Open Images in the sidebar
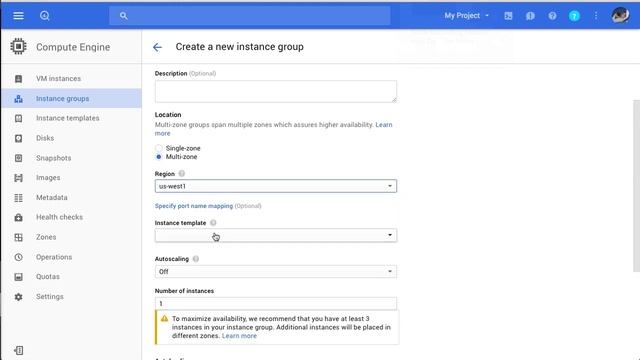Screen dimensions: 640x360 click(x=71, y=178)
